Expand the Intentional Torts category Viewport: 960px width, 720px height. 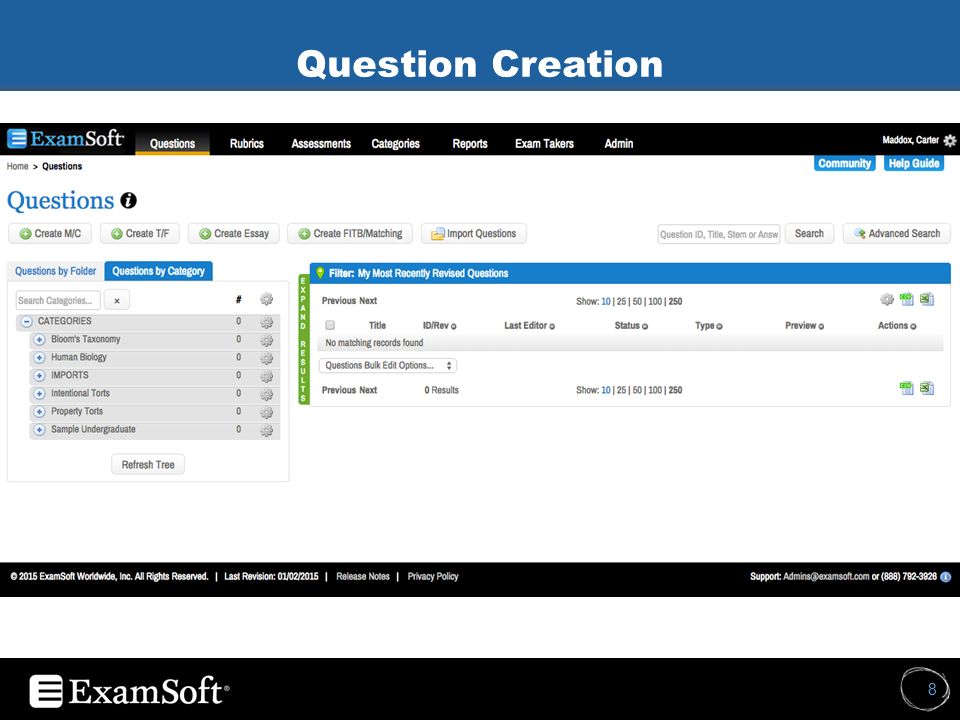[39, 394]
